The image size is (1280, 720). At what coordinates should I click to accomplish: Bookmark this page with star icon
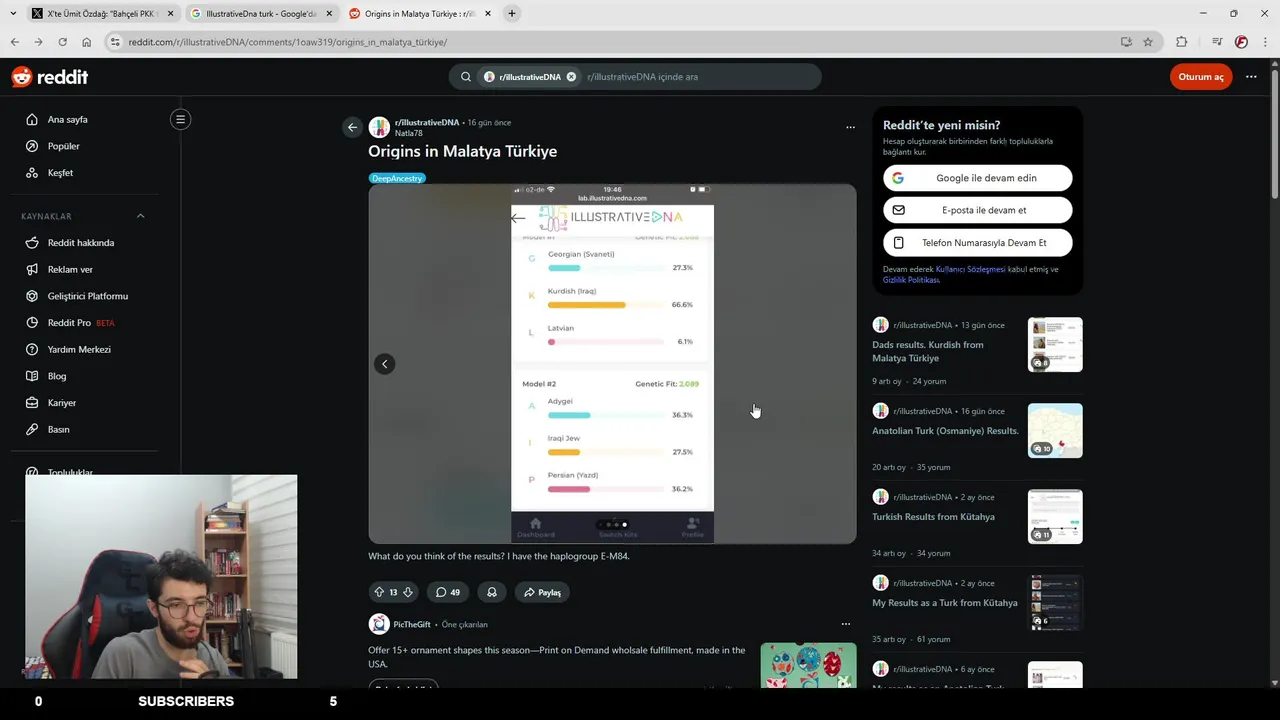pyautogui.click(x=1148, y=42)
